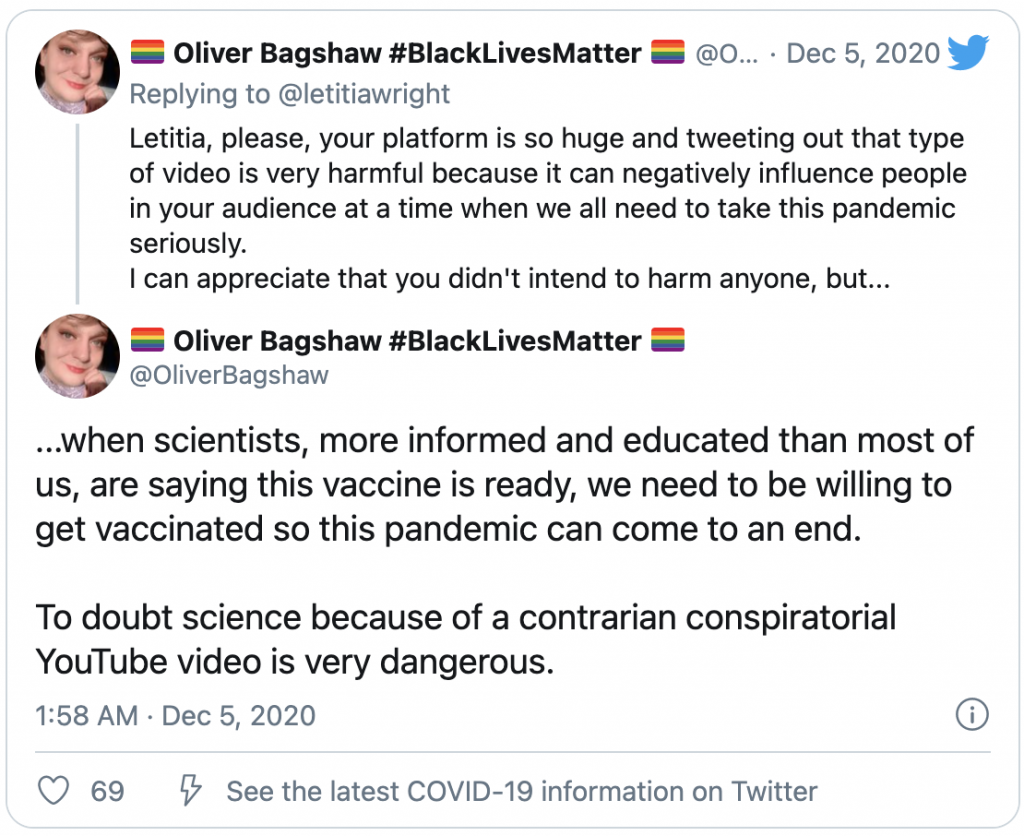Screen dimensions: 1024x836
Task: Click the top-right Dec 5, 2020 date
Action: 864,54
